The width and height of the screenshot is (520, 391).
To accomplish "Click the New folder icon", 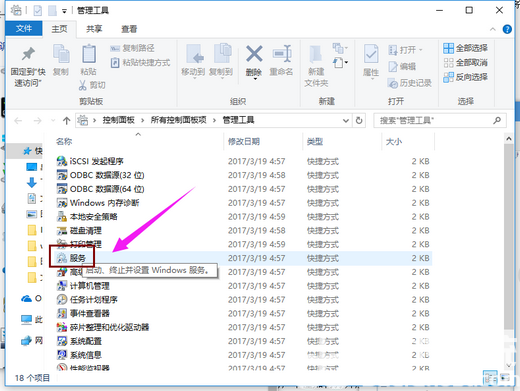I will tap(316, 54).
